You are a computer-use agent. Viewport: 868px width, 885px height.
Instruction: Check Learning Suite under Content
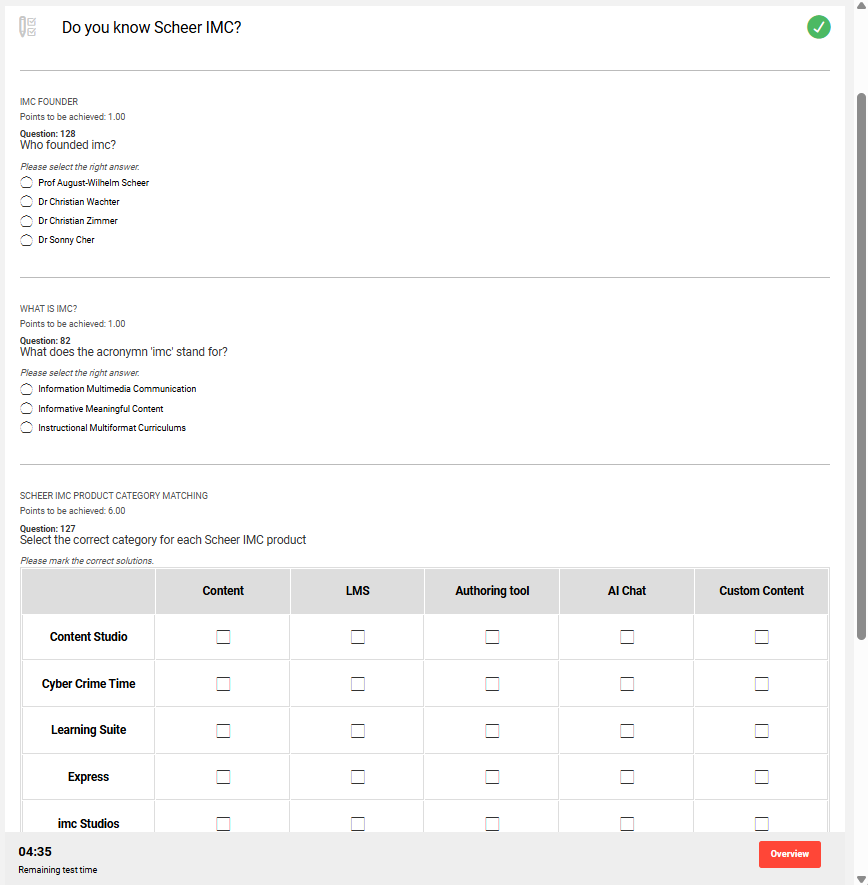pyautogui.click(x=223, y=730)
